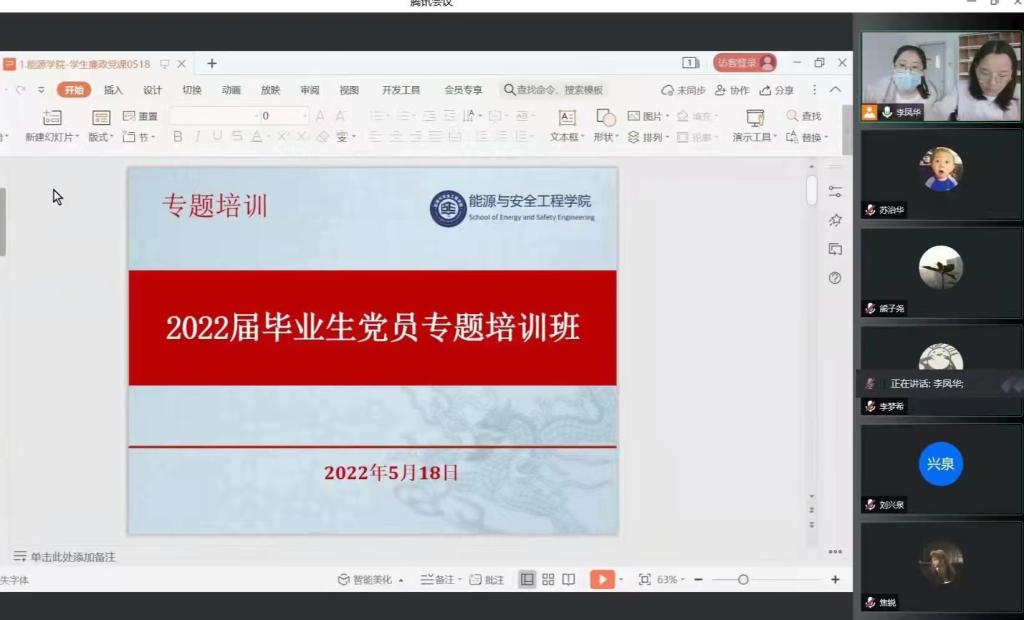Screen dimensions: 1024x620
Task: Open the font size dropdown
Action: pyautogui.click(x=304, y=116)
